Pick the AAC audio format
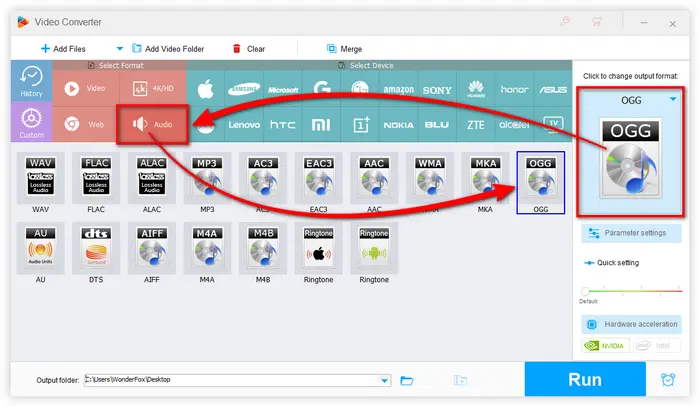The image size is (700, 407). [374, 178]
